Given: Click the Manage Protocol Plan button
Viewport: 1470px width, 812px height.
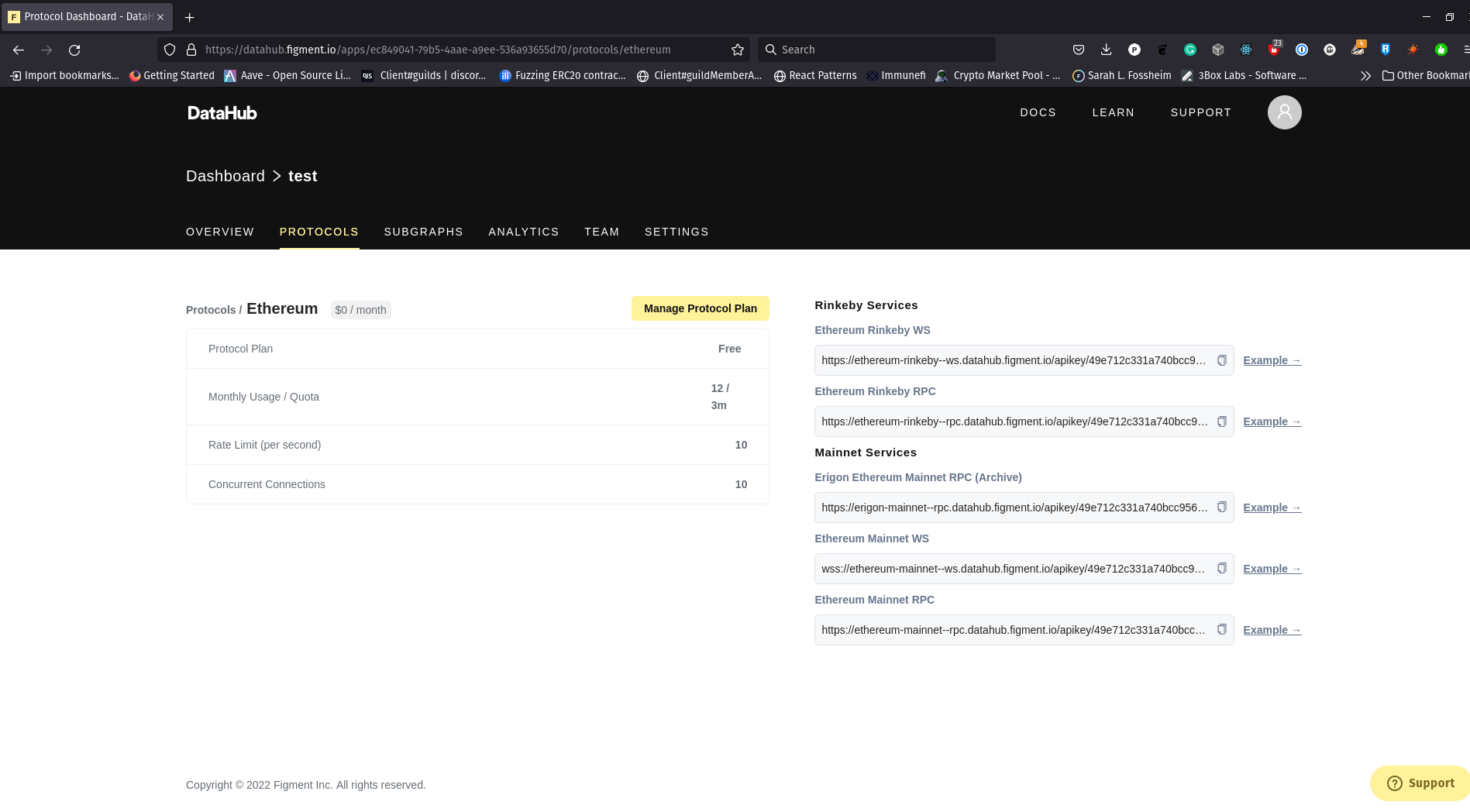Looking at the screenshot, I should 700,308.
